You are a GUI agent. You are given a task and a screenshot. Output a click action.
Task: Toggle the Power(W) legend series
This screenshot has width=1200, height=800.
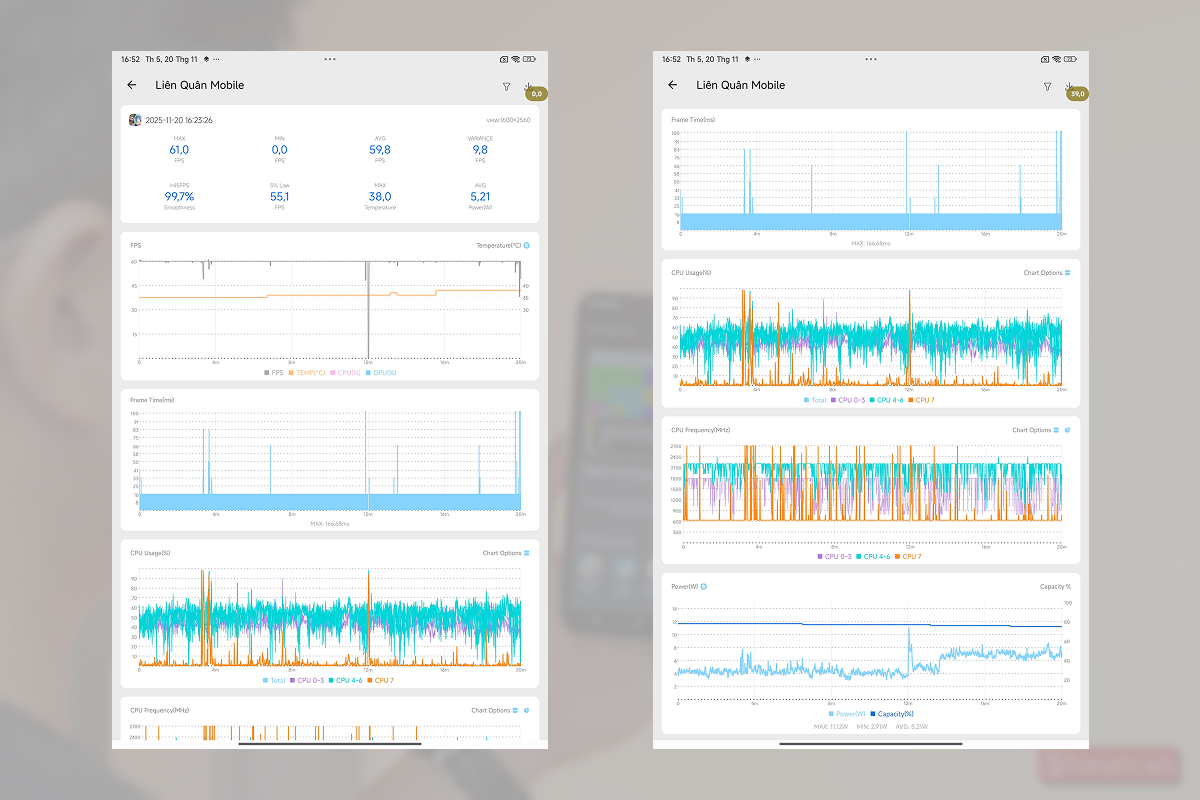(847, 713)
